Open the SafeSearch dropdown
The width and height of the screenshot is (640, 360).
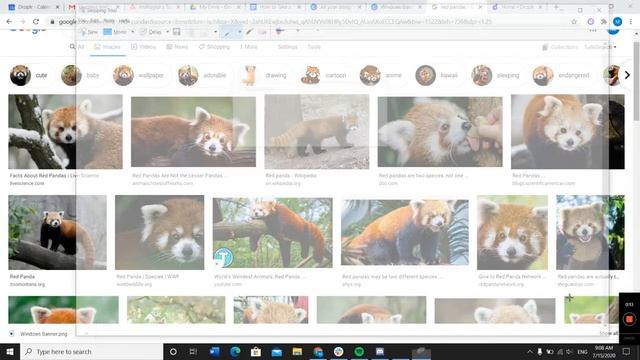click(x=600, y=47)
